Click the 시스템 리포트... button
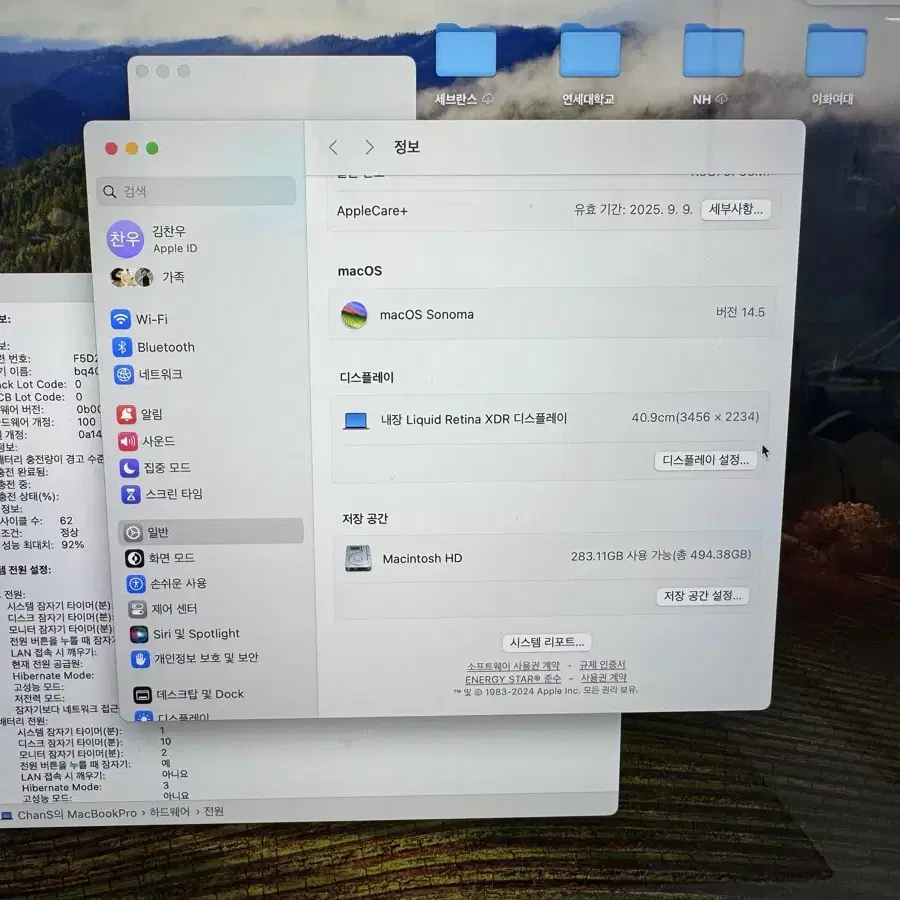Viewport: 900px width, 900px height. click(x=546, y=642)
